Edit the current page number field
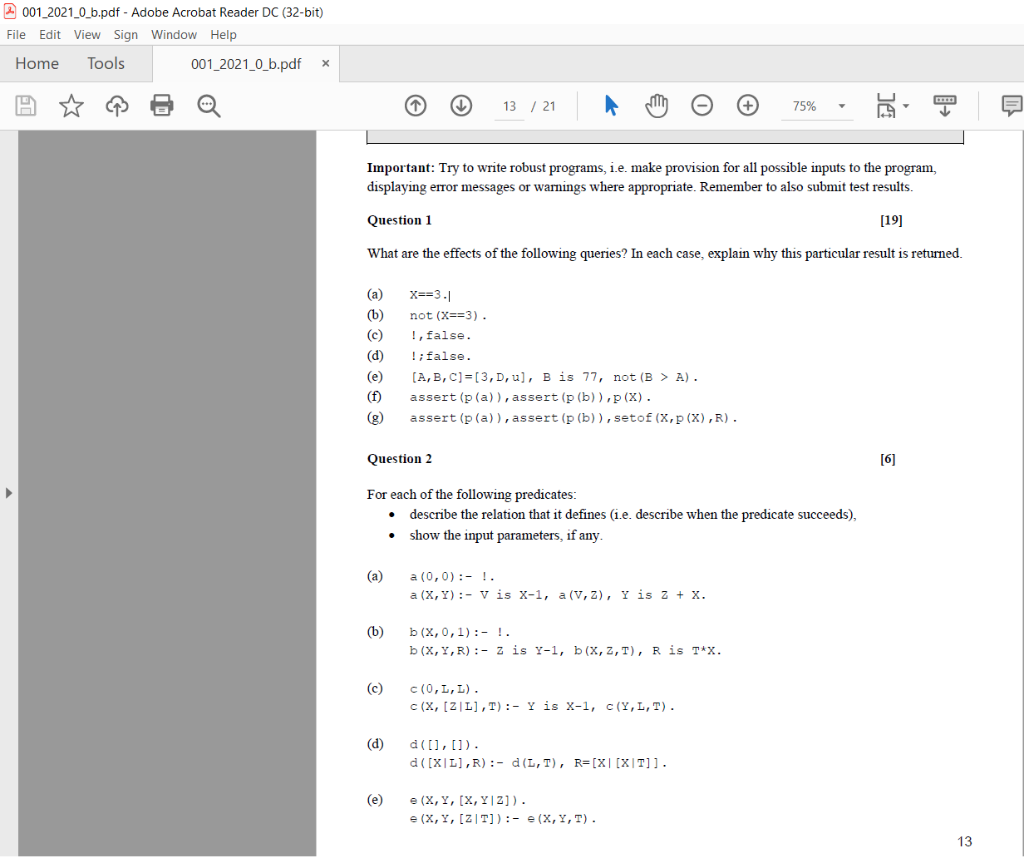1024x863 pixels. tap(509, 105)
